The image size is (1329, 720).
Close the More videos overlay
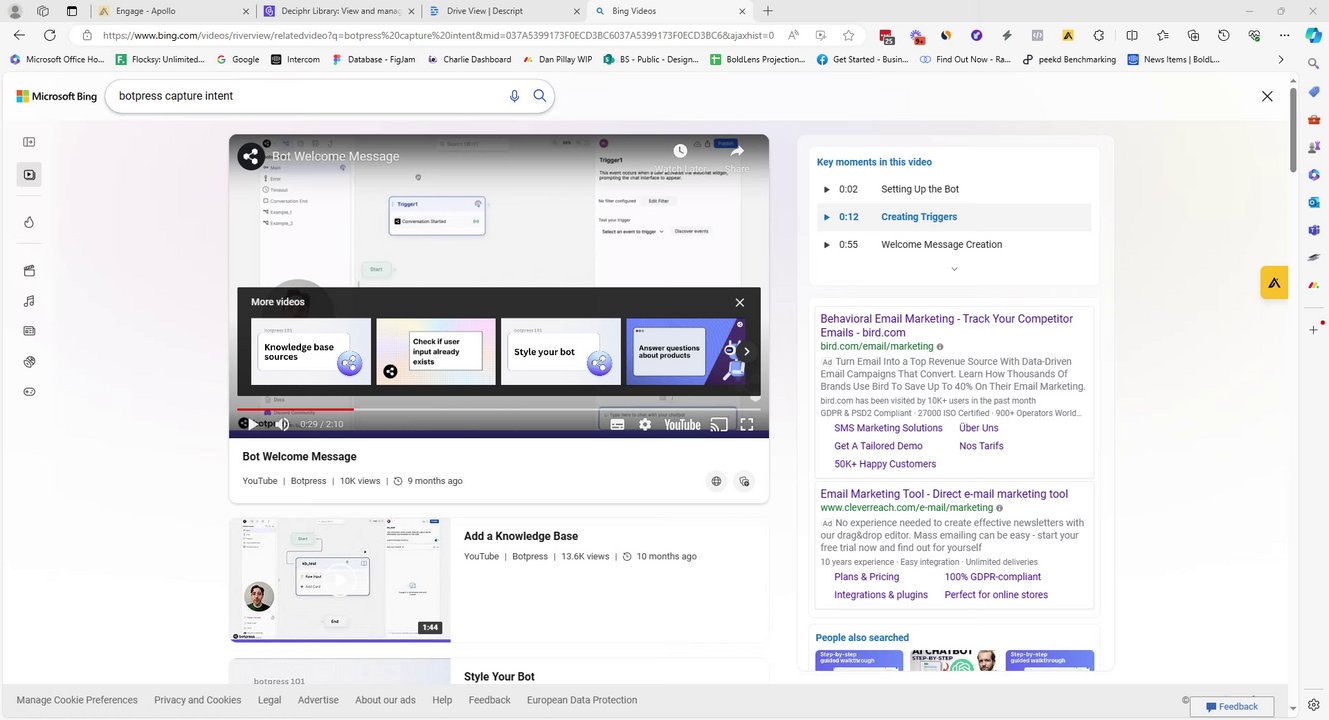pos(740,302)
